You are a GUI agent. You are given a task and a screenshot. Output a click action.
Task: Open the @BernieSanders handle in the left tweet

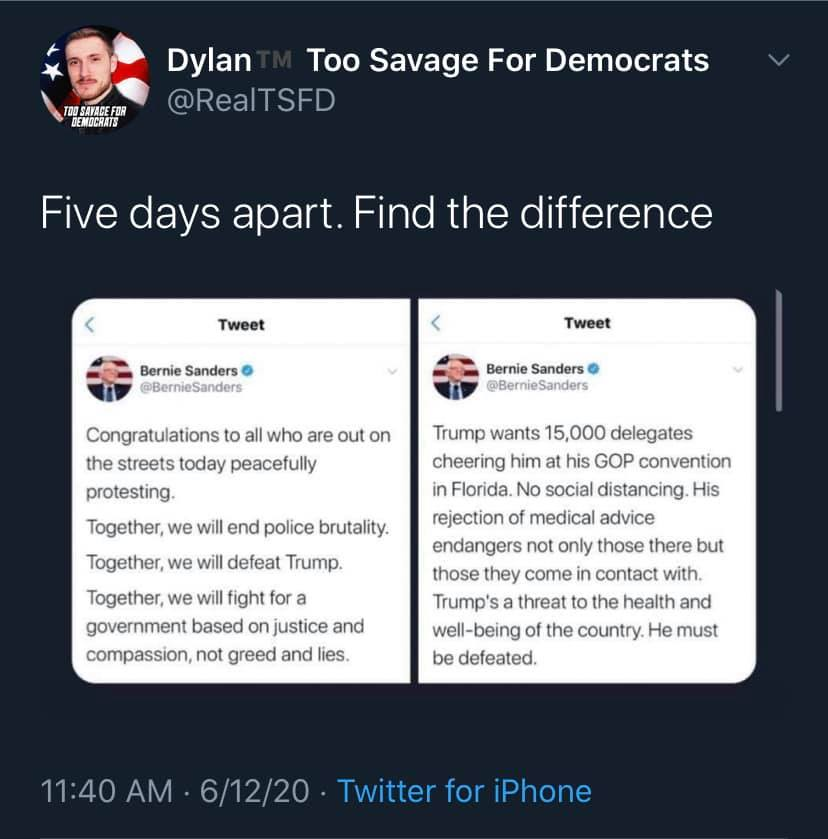[191, 387]
